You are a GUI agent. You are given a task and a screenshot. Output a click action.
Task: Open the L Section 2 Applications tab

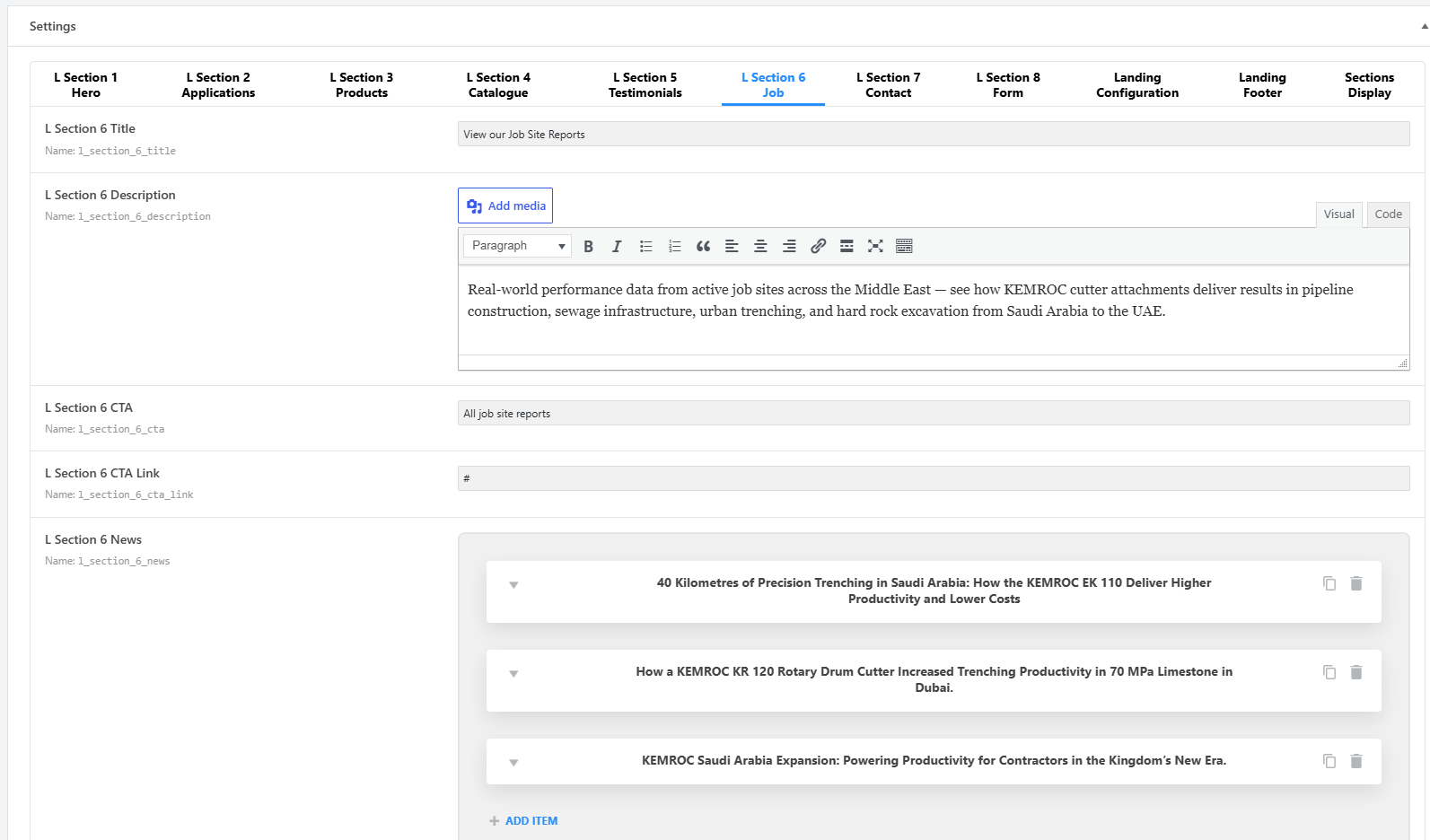[x=218, y=85]
